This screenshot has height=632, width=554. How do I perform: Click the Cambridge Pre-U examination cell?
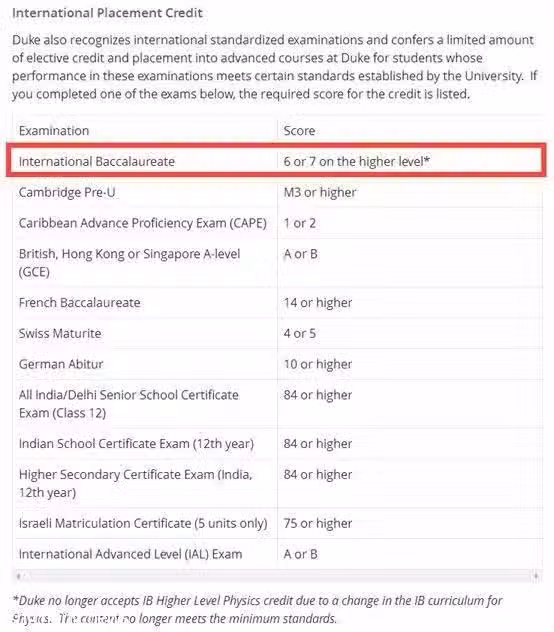(x=67, y=192)
